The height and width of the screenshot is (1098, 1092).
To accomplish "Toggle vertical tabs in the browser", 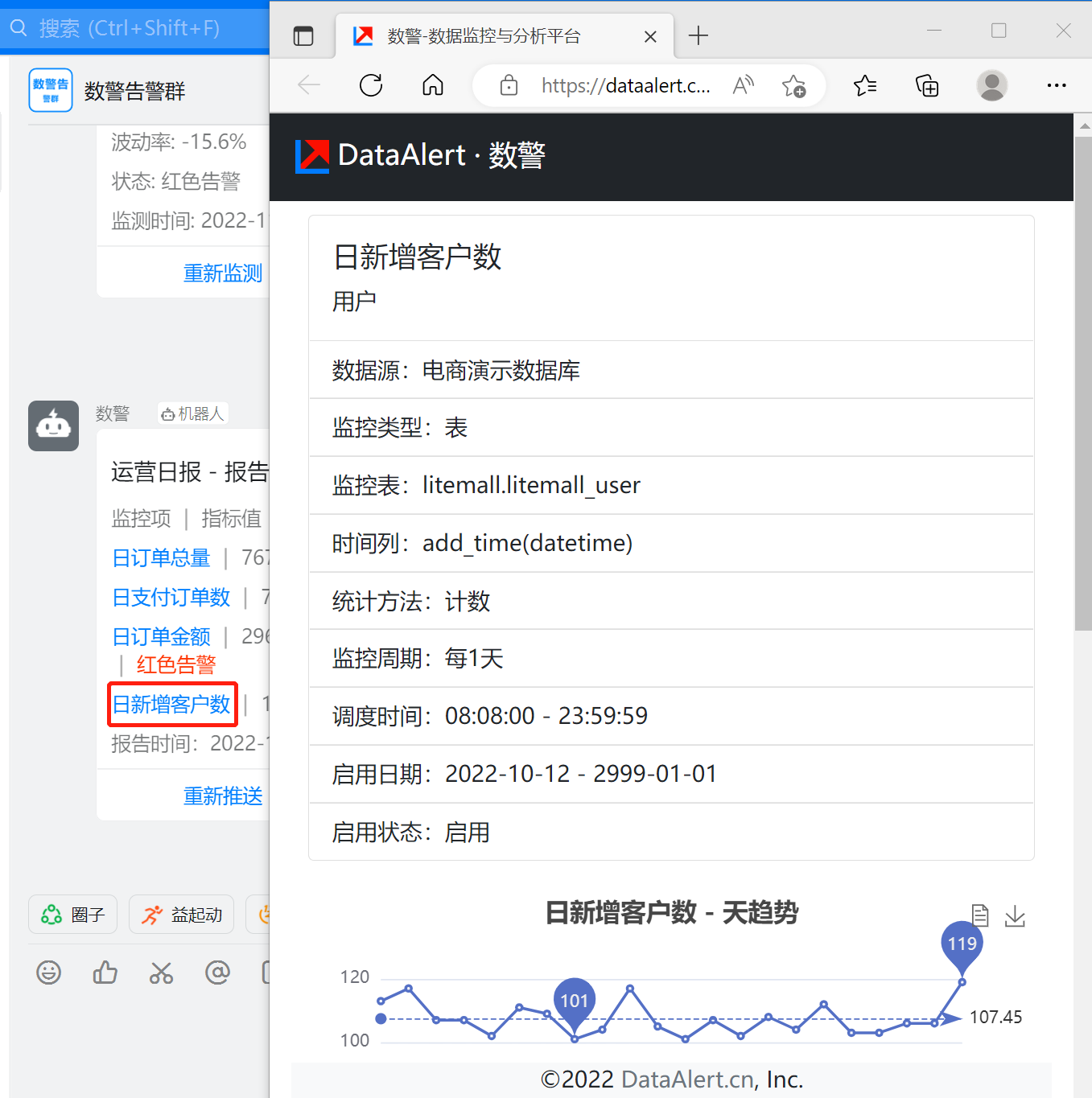I will point(303,35).
